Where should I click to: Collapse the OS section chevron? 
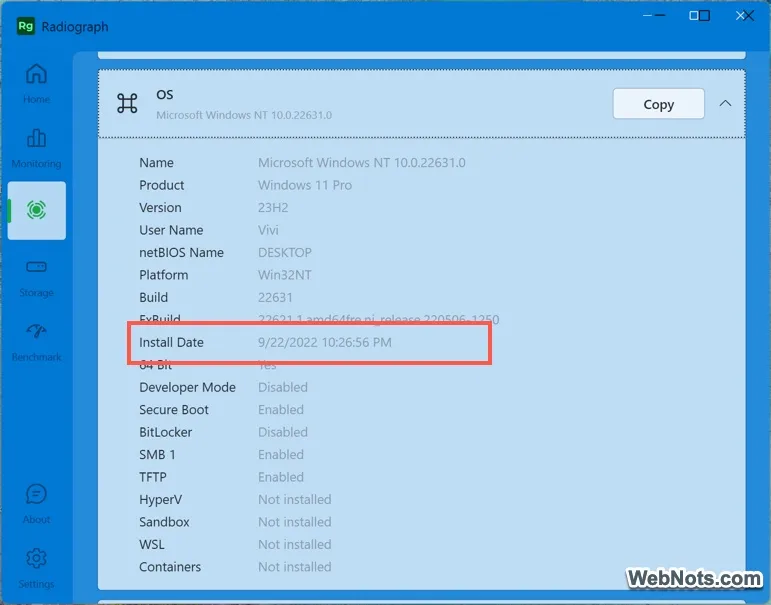725,103
